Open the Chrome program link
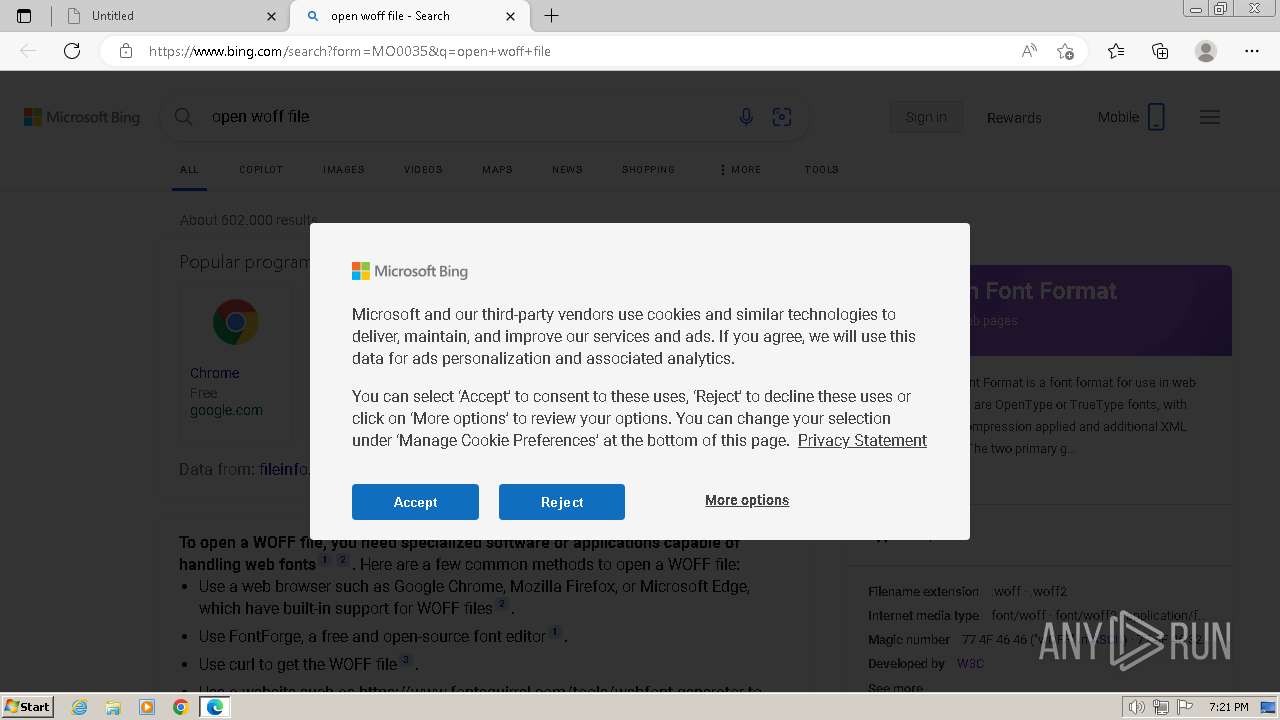 coord(215,373)
